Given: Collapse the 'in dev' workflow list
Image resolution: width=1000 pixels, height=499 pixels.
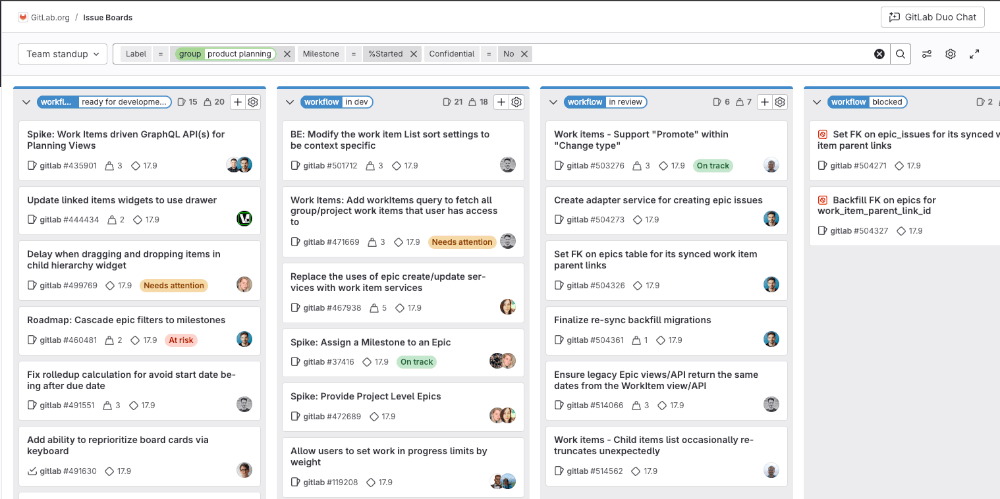Looking at the screenshot, I should pos(290,102).
